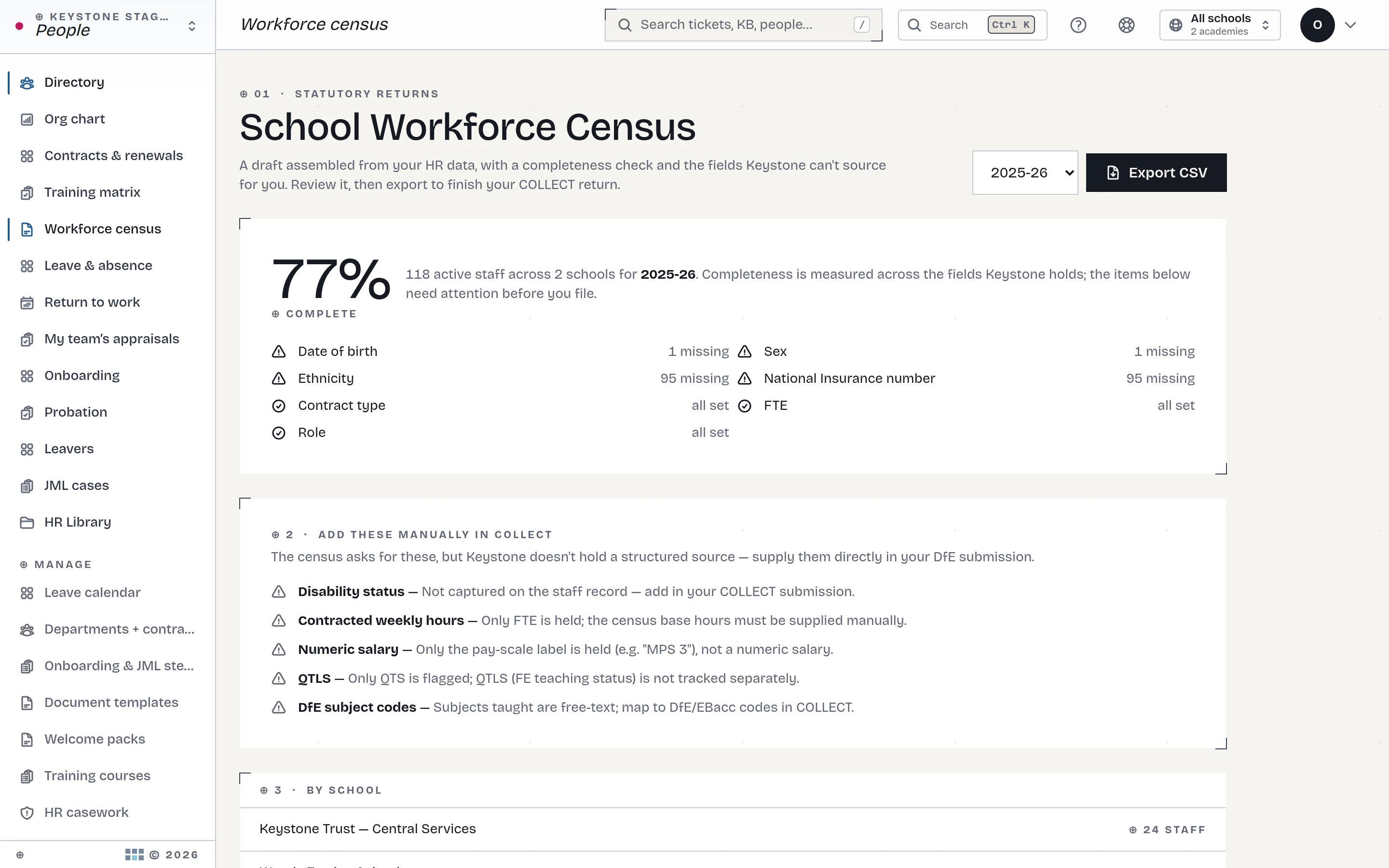This screenshot has width=1389, height=868.
Task: Click the DfE subject codes warning icon
Action: tap(278, 707)
